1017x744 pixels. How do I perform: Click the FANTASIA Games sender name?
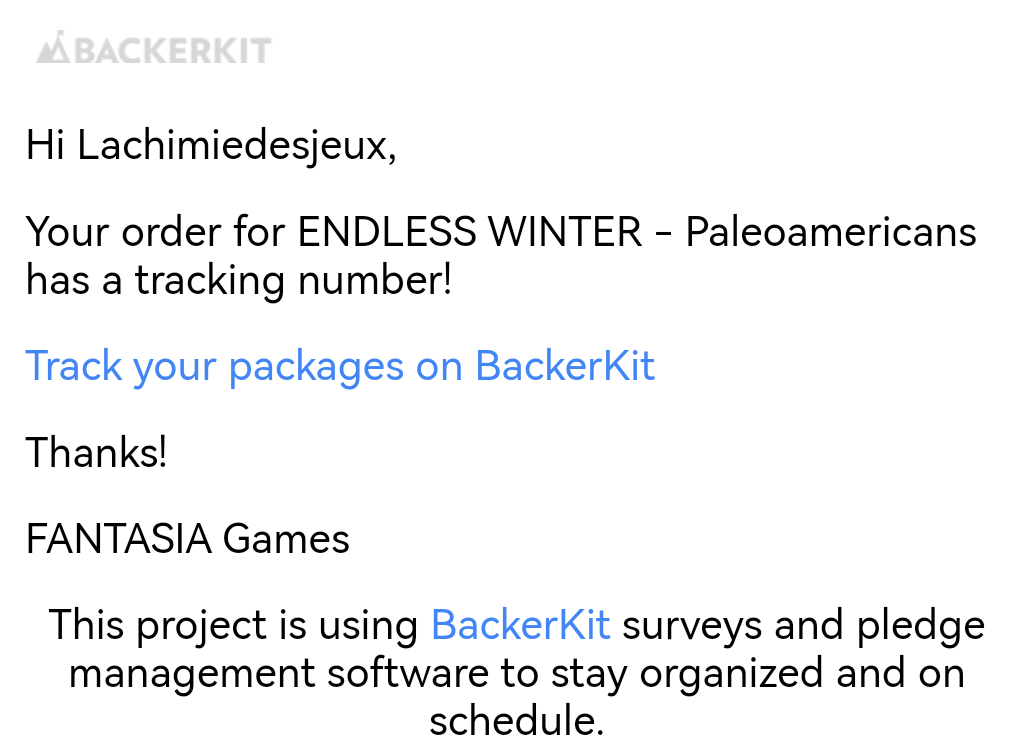(x=187, y=540)
